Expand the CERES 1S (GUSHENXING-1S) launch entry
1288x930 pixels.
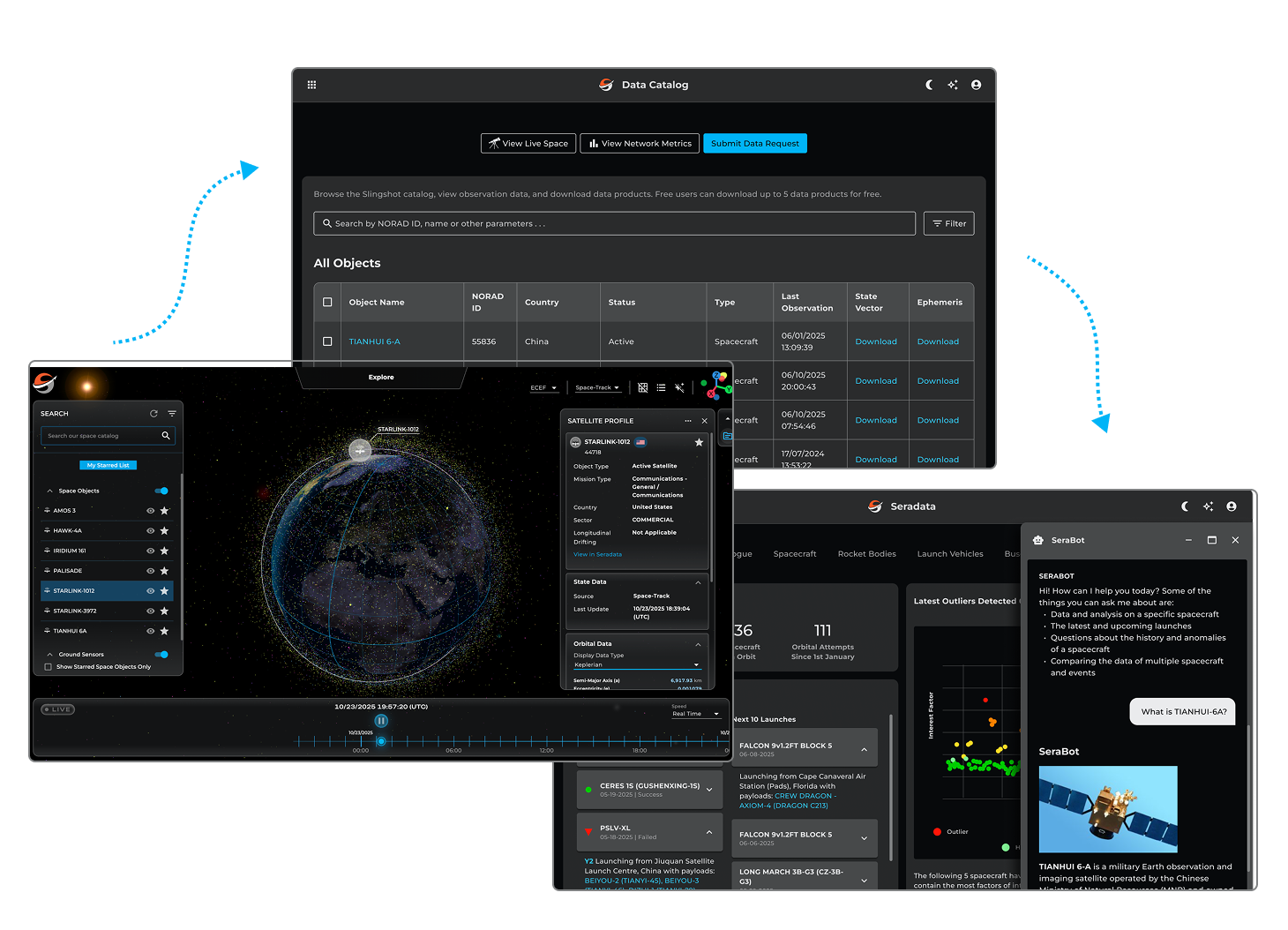click(709, 790)
